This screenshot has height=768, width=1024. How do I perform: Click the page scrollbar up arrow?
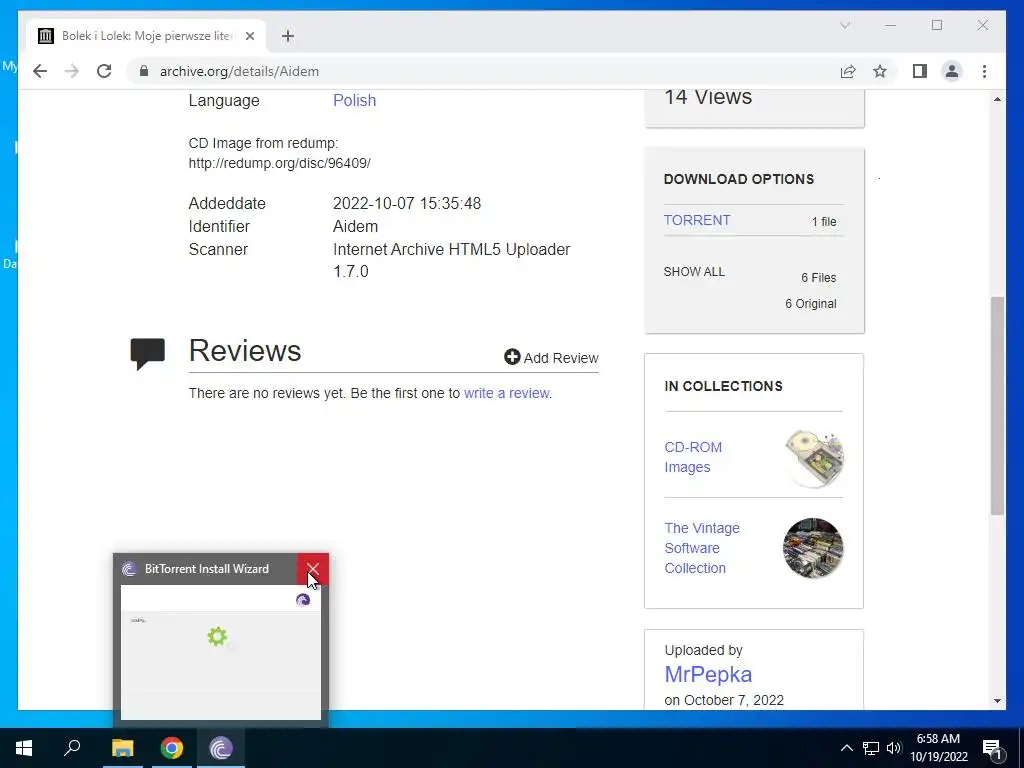[997, 99]
